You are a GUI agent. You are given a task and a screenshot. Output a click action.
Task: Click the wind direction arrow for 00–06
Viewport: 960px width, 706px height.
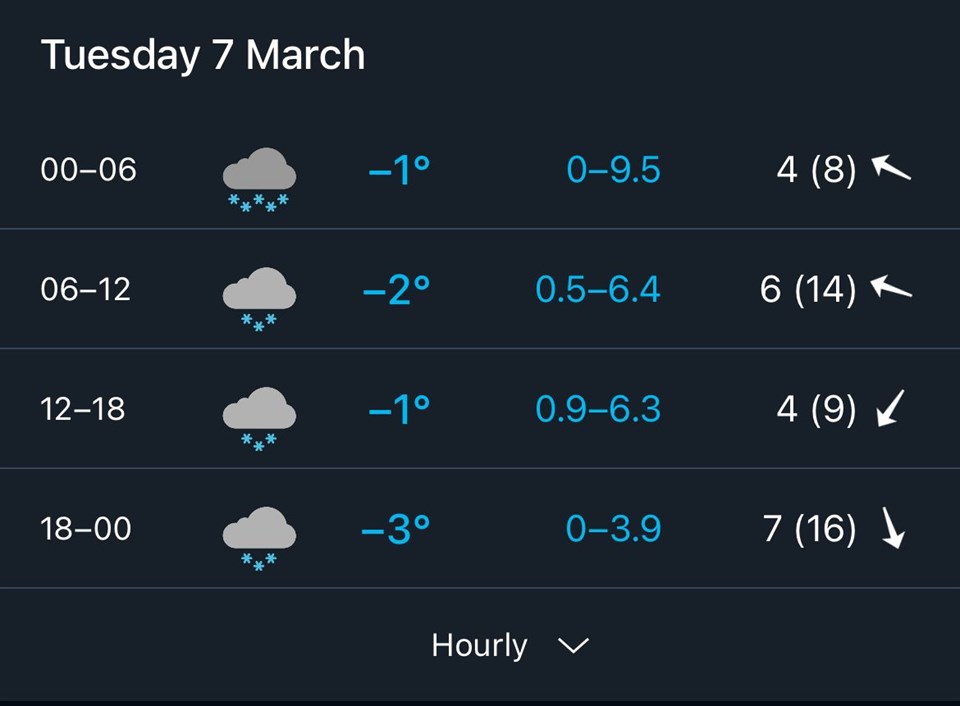[x=891, y=168]
